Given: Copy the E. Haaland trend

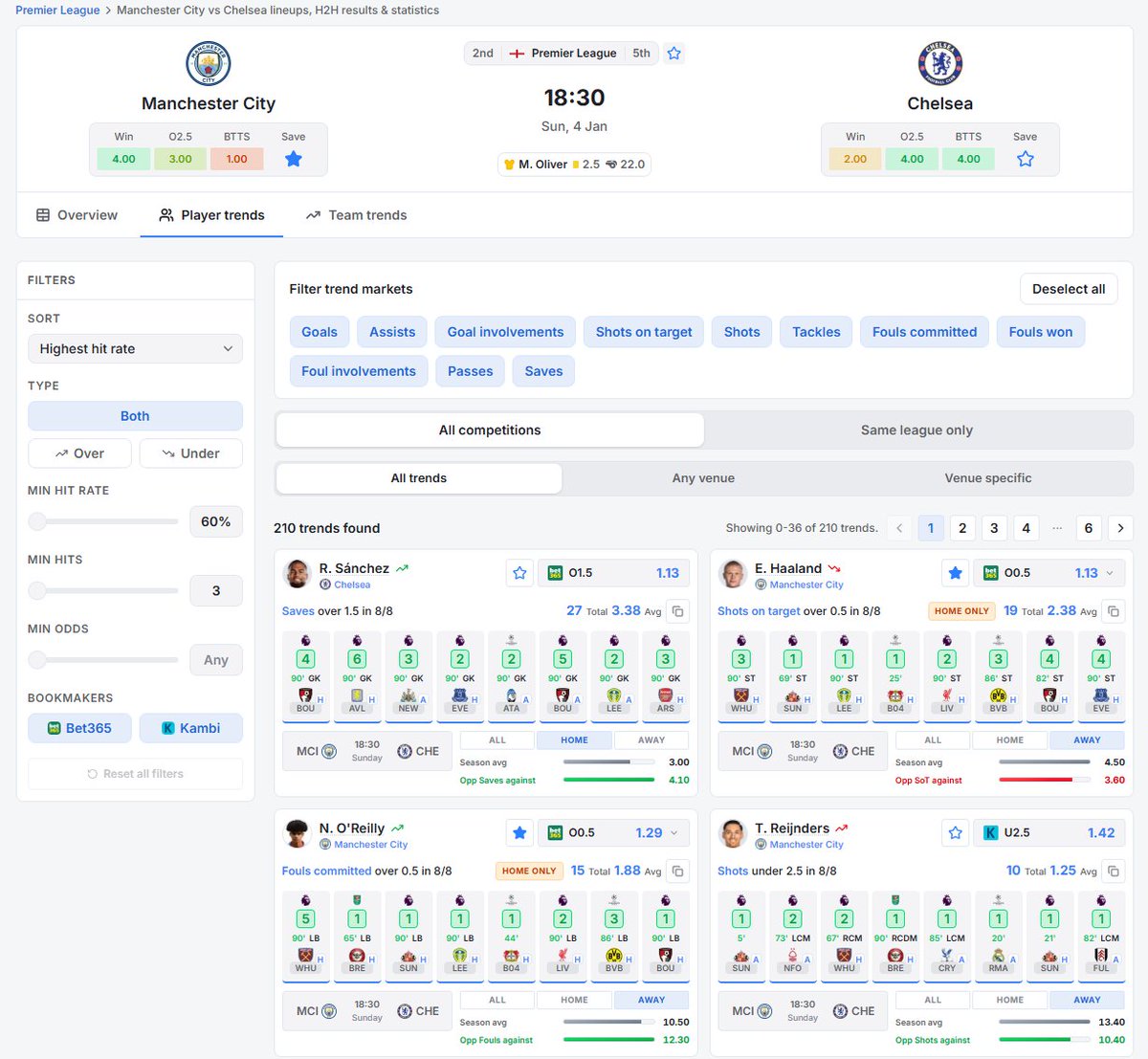Looking at the screenshot, I should click(1114, 611).
